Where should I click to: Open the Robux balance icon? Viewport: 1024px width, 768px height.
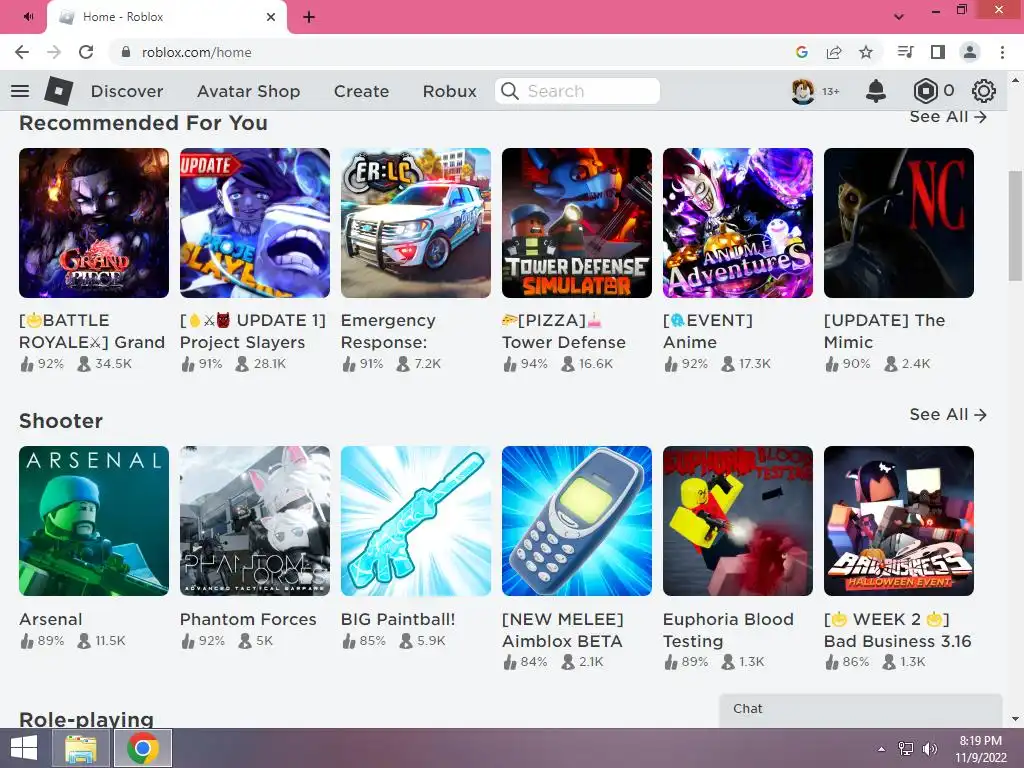click(925, 91)
